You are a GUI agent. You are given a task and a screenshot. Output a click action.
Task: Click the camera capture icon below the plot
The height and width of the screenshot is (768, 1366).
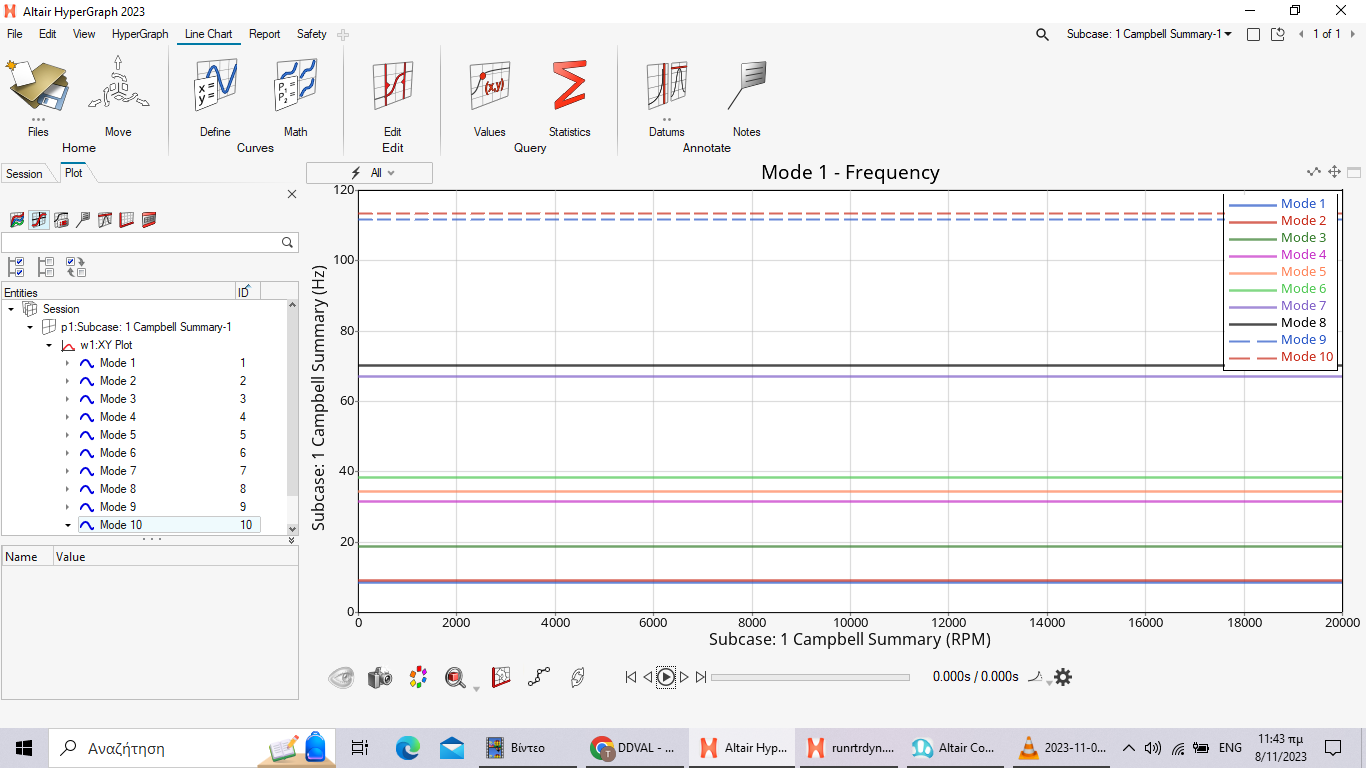pos(380,677)
